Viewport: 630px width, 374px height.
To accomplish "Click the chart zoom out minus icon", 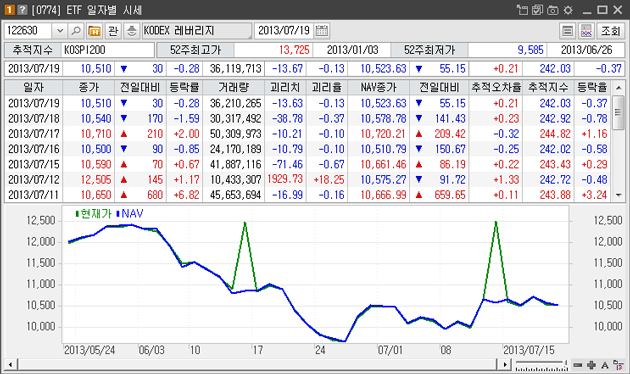I will click(578, 365).
